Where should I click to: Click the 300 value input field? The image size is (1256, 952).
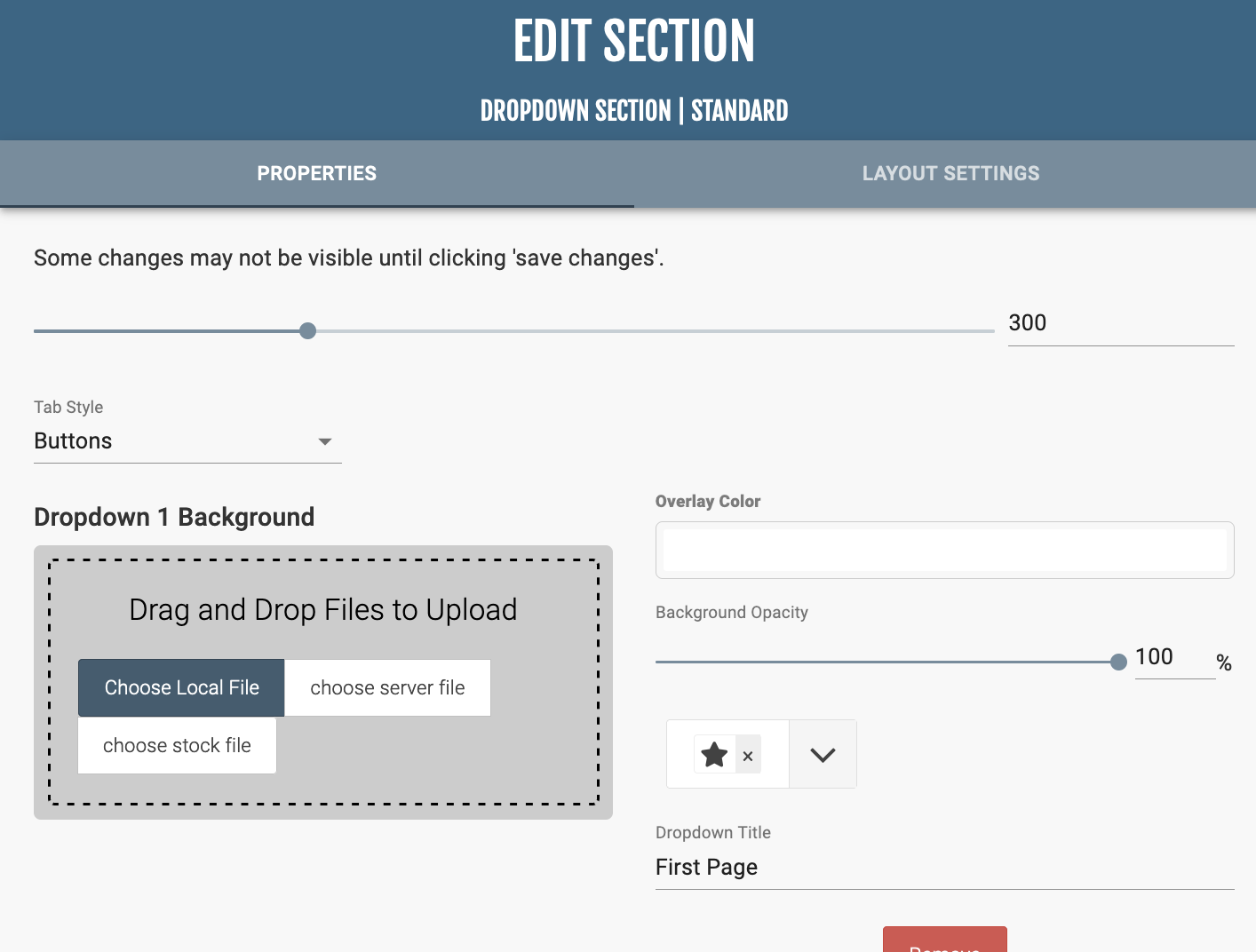click(x=1120, y=323)
